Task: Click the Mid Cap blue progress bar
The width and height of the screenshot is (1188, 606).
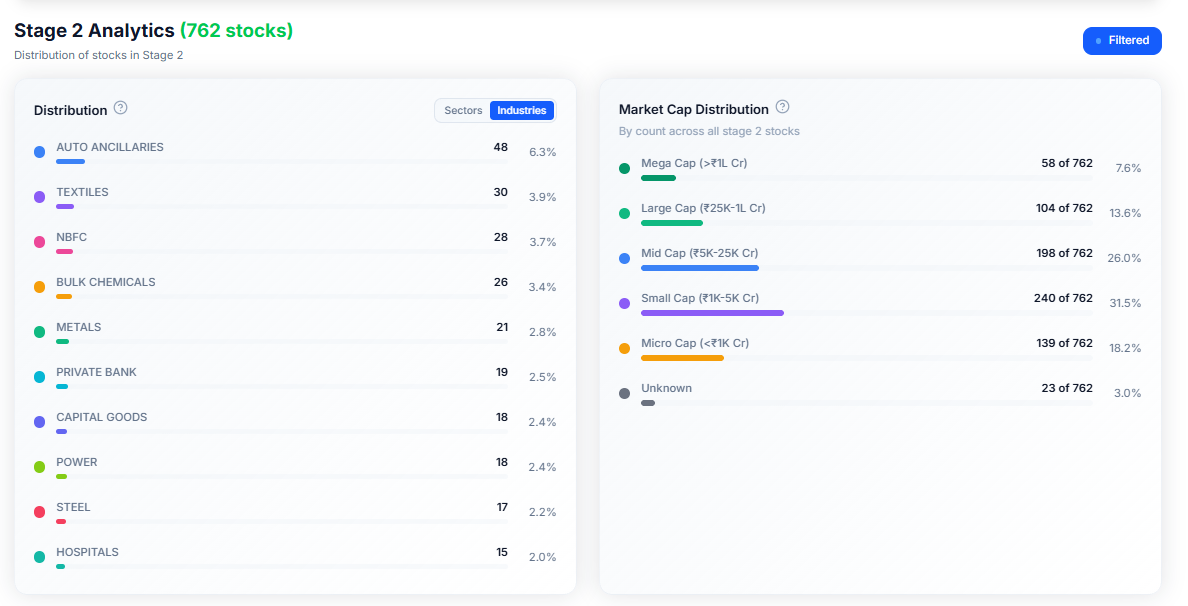Action: 700,268
